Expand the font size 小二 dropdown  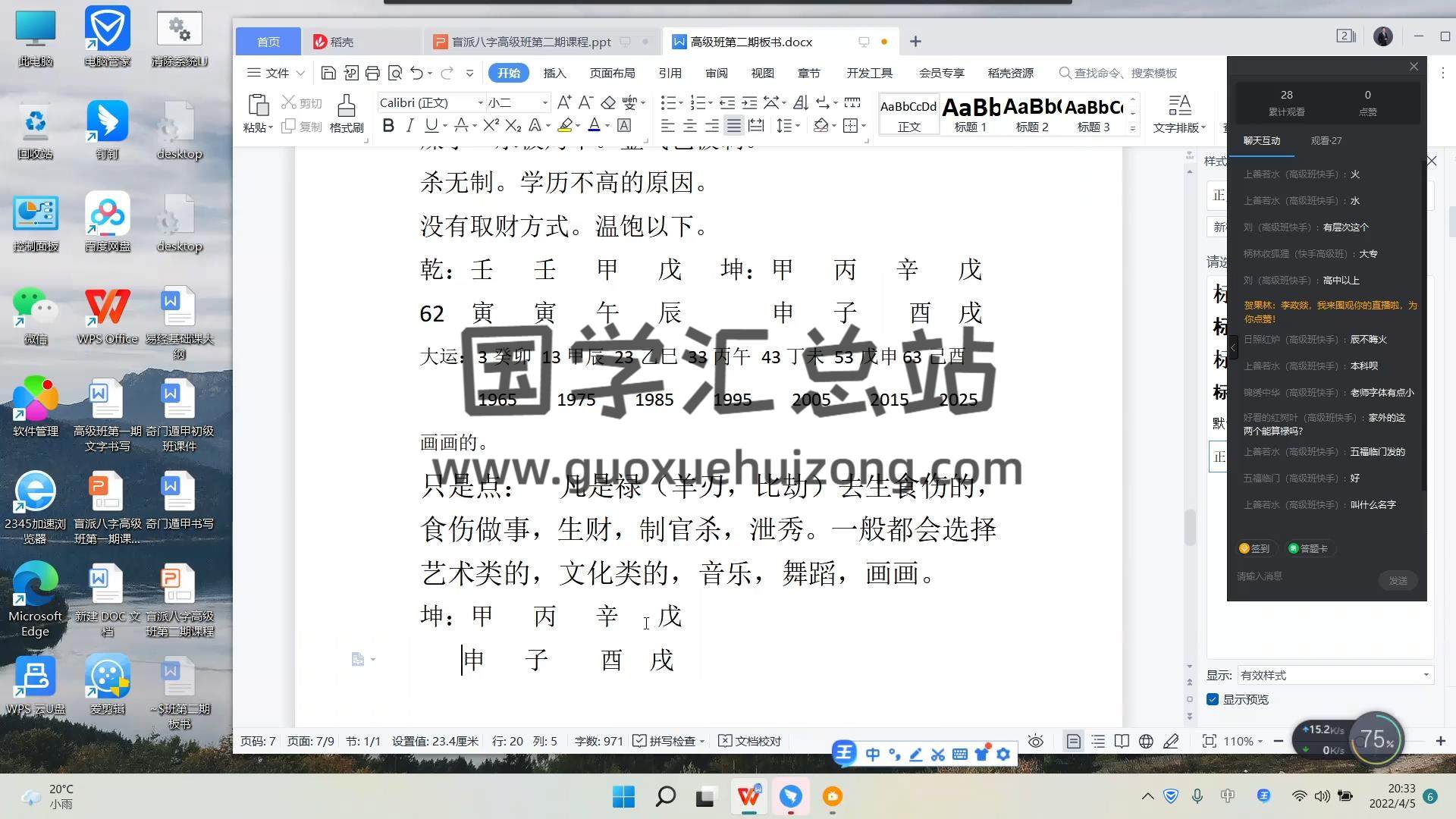tap(544, 102)
